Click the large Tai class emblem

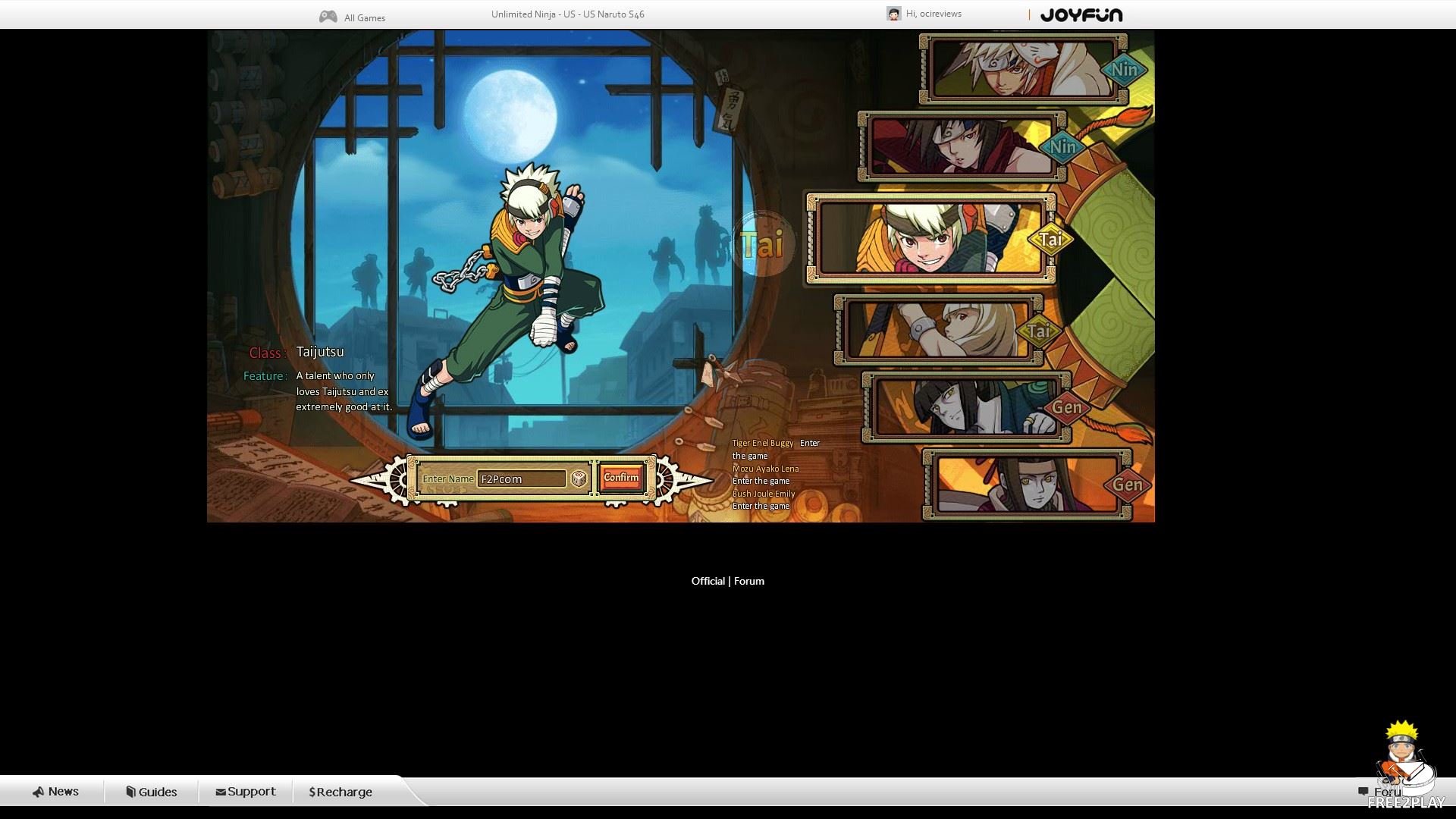[x=762, y=244]
